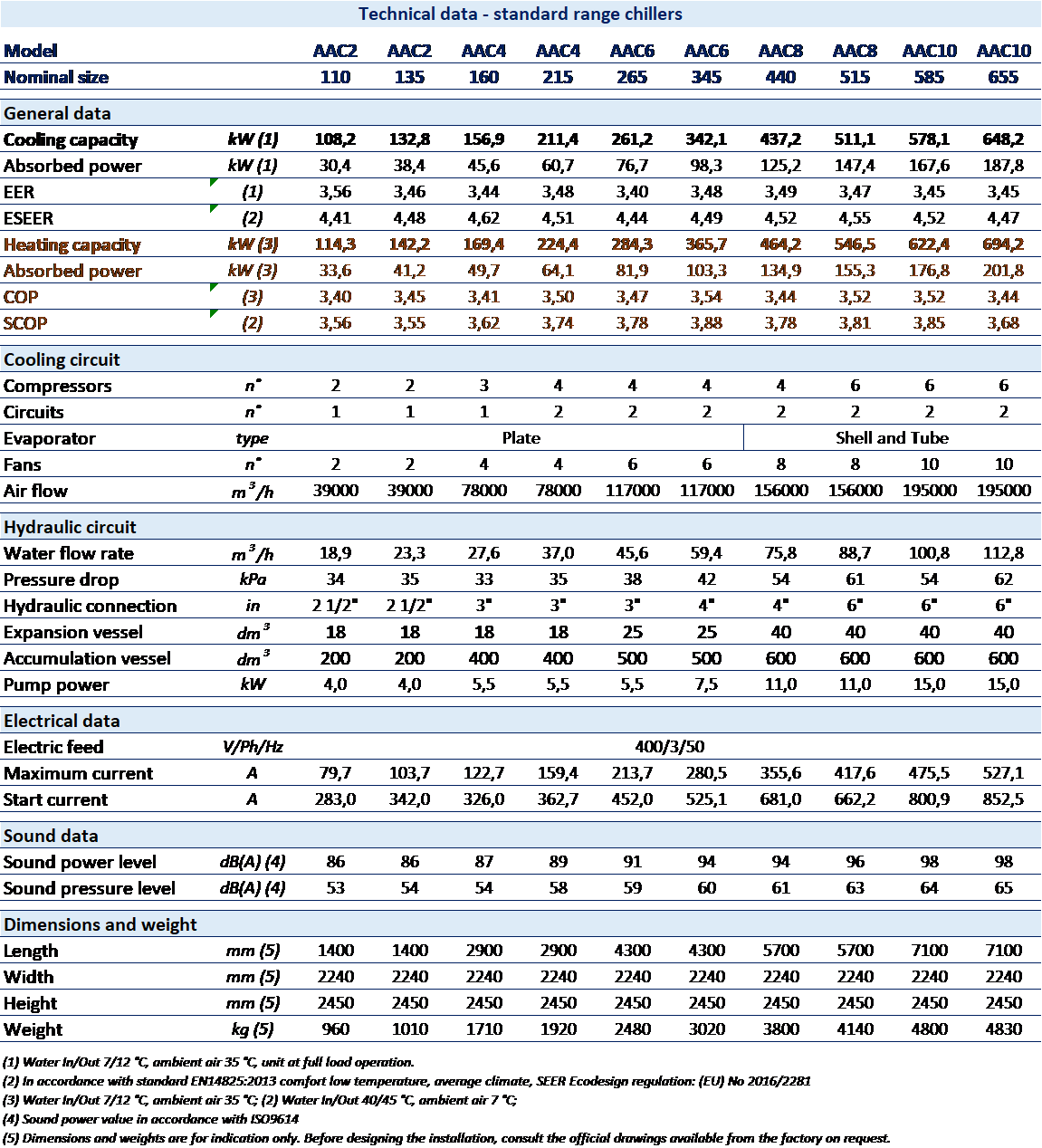Click the 'Hydraulic circuit' section header
The height and width of the screenshot is (1148, 1042).
point(70,527)
